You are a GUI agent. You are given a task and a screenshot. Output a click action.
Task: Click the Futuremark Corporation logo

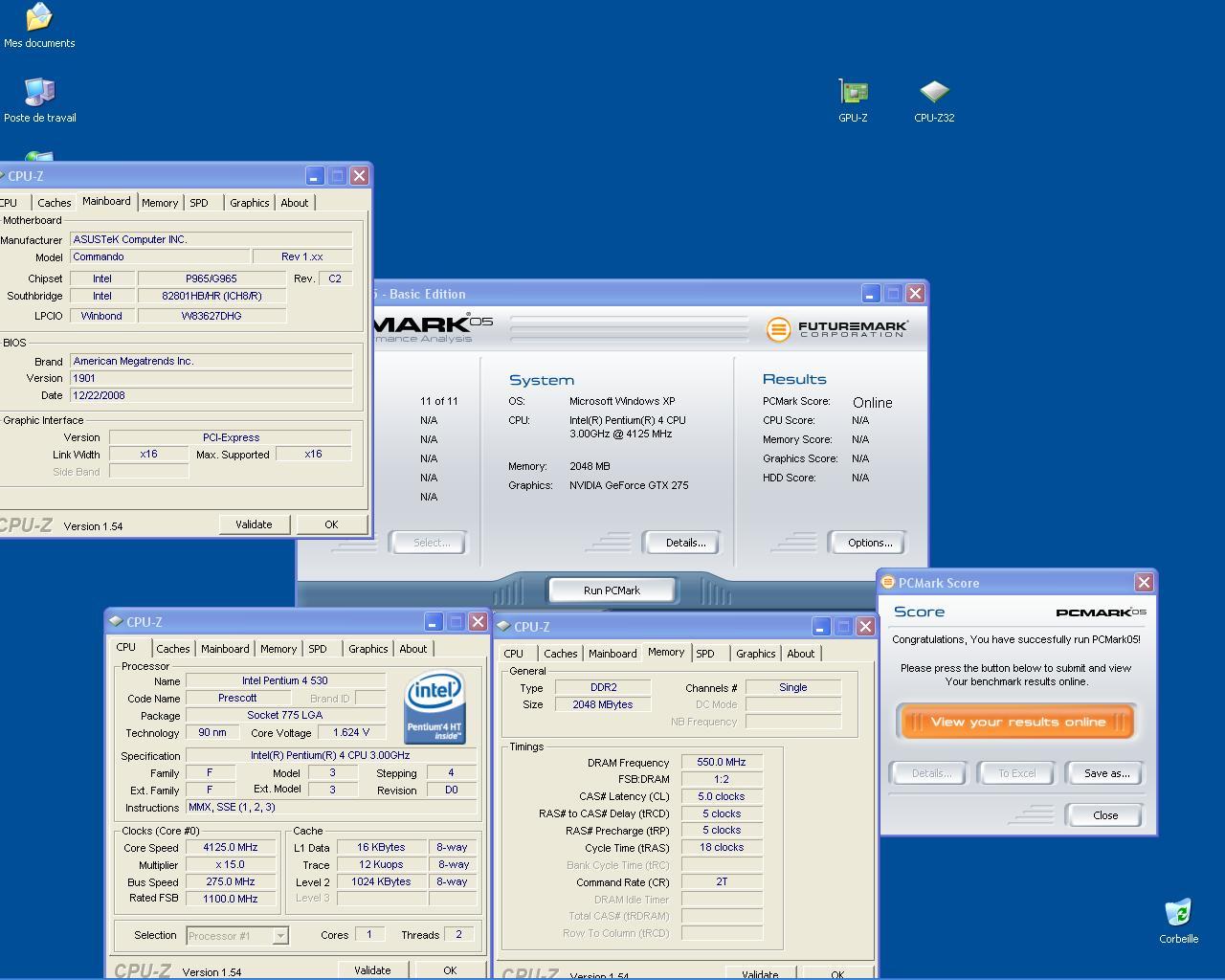click(x=836, y=328)
